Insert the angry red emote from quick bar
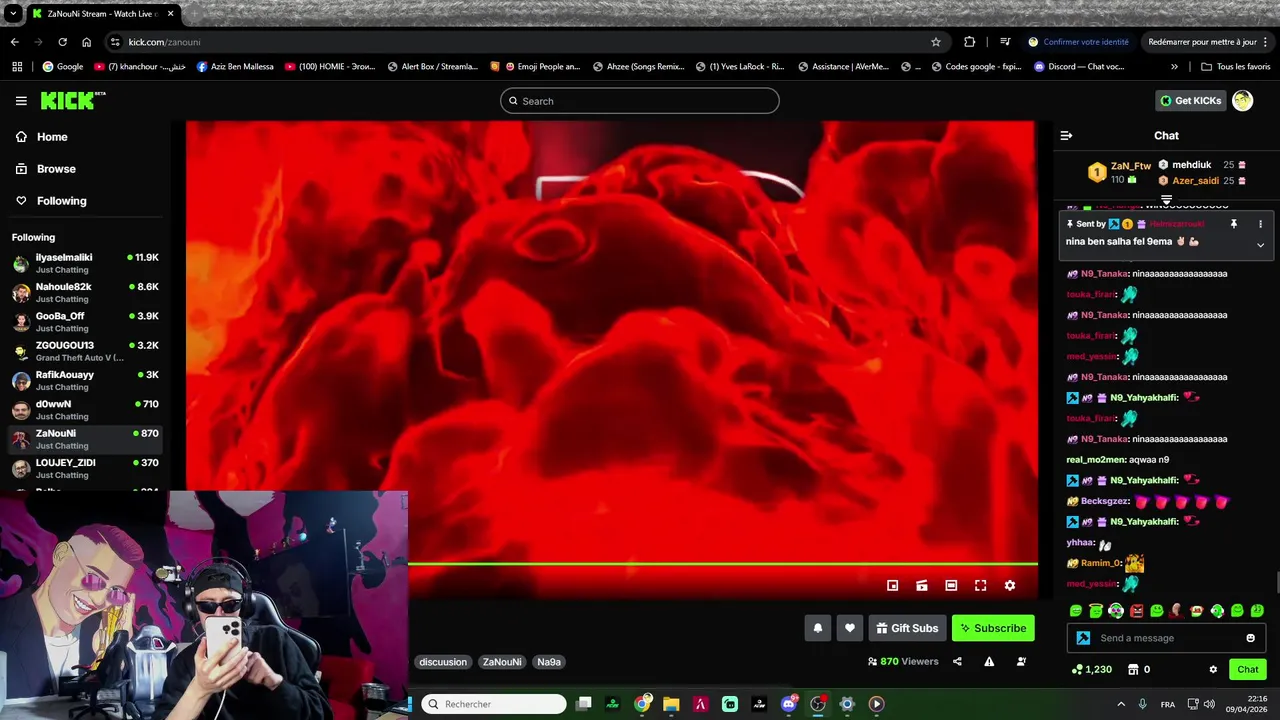The image size is (1280, 720). pos(1137,611)
